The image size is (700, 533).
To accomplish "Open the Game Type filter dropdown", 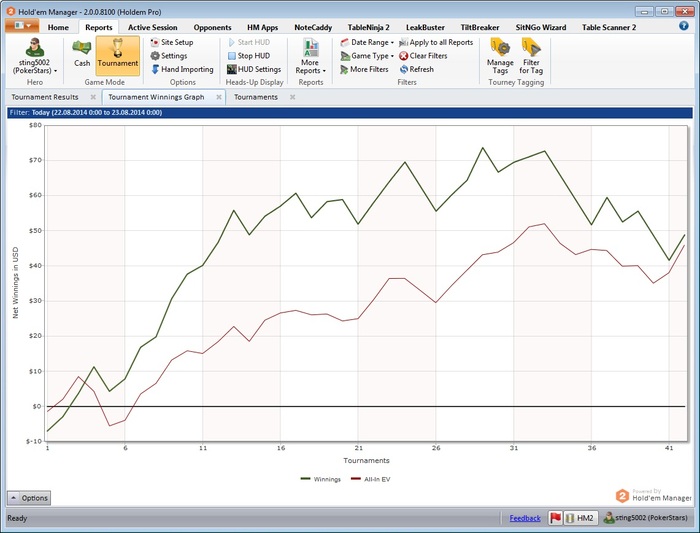I will 367,56.
